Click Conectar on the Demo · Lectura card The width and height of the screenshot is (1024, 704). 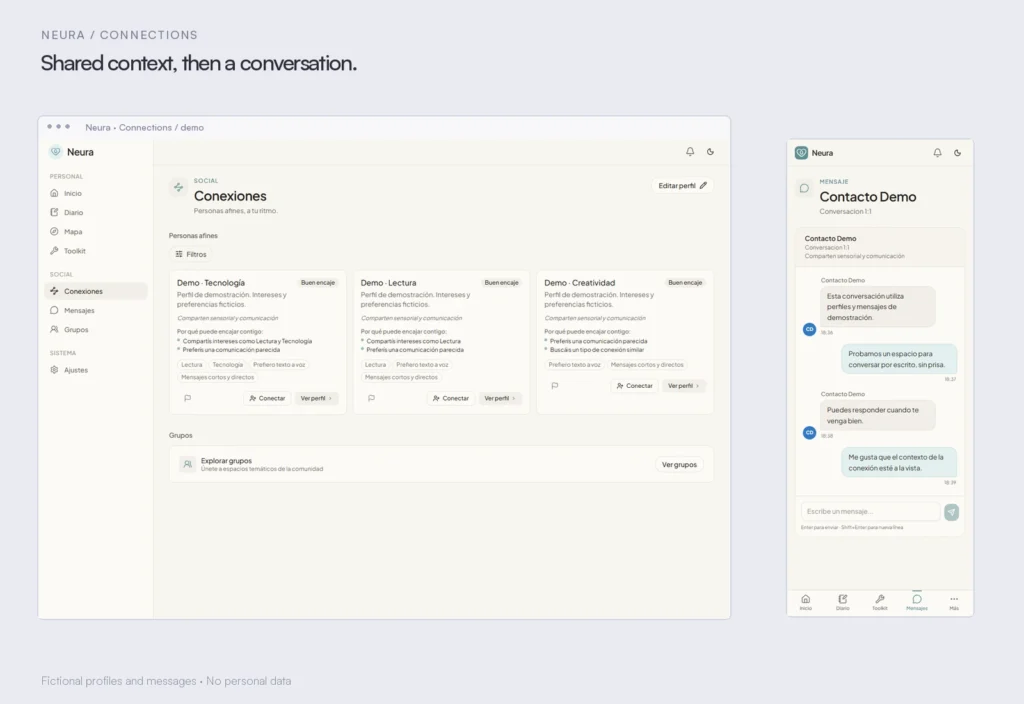coord(451,398)
